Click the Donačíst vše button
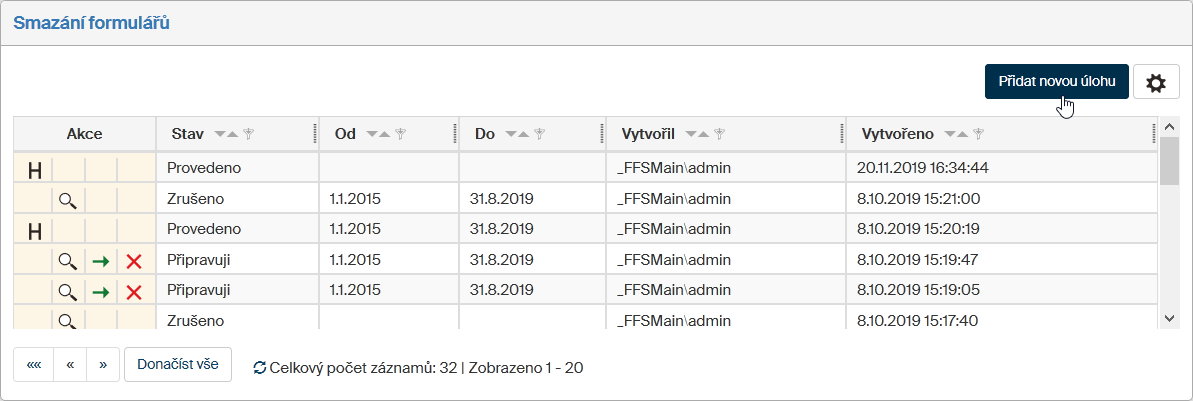The image size is (1193, 401). pyautogui.click(x=178, y=365)
